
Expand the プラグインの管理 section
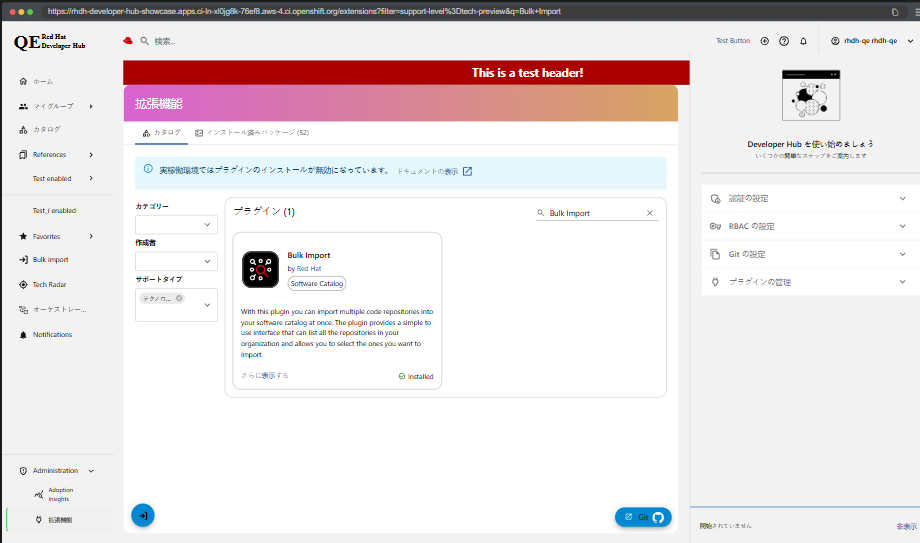(810, 282)
